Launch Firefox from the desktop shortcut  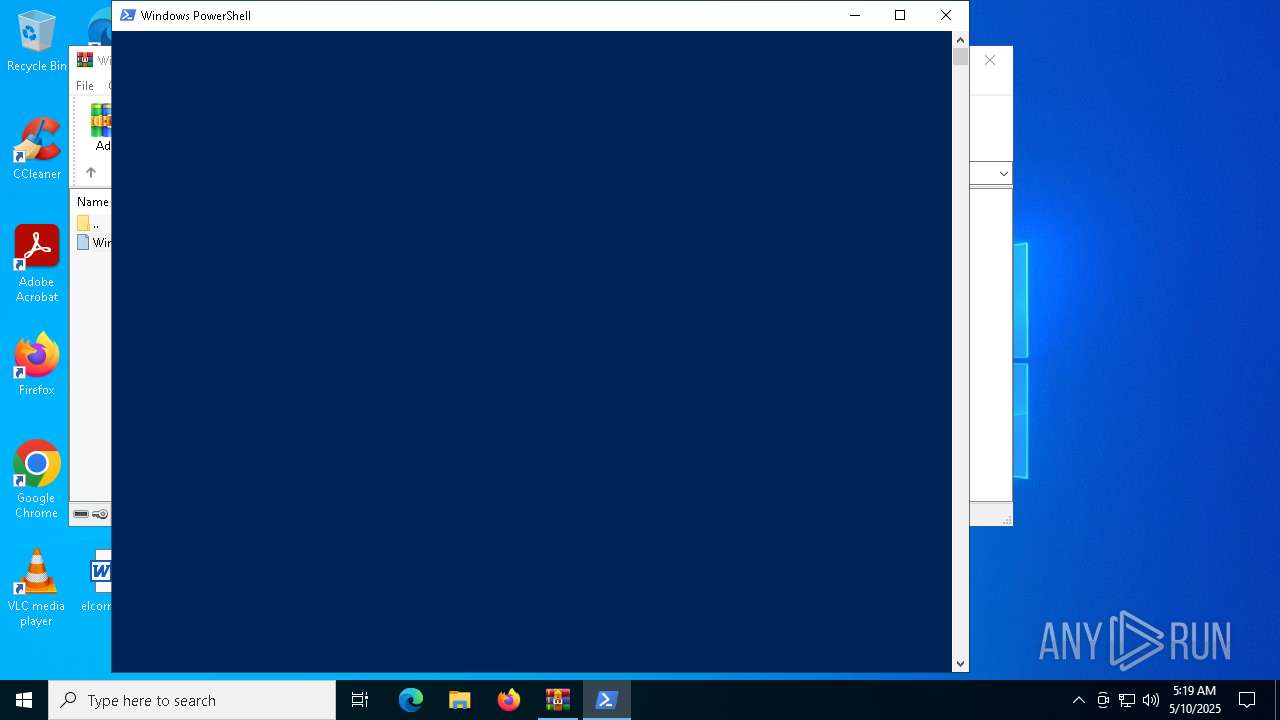point(36,365)
